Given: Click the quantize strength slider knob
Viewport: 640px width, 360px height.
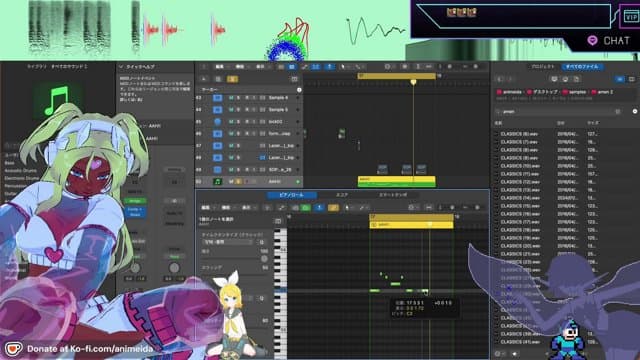Looking at the screenshot, I should pos(264,259).
